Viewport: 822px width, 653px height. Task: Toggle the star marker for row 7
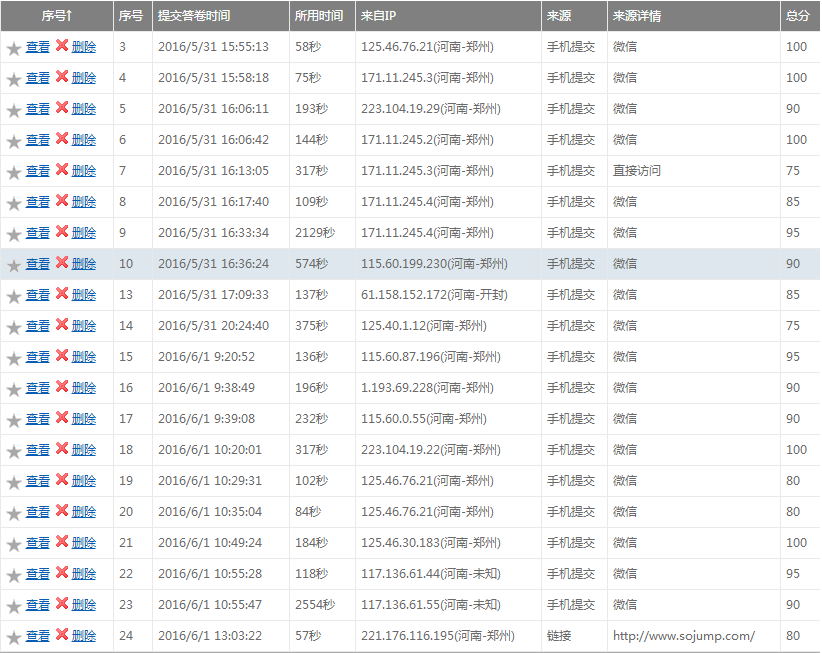(x=13, y=172)
